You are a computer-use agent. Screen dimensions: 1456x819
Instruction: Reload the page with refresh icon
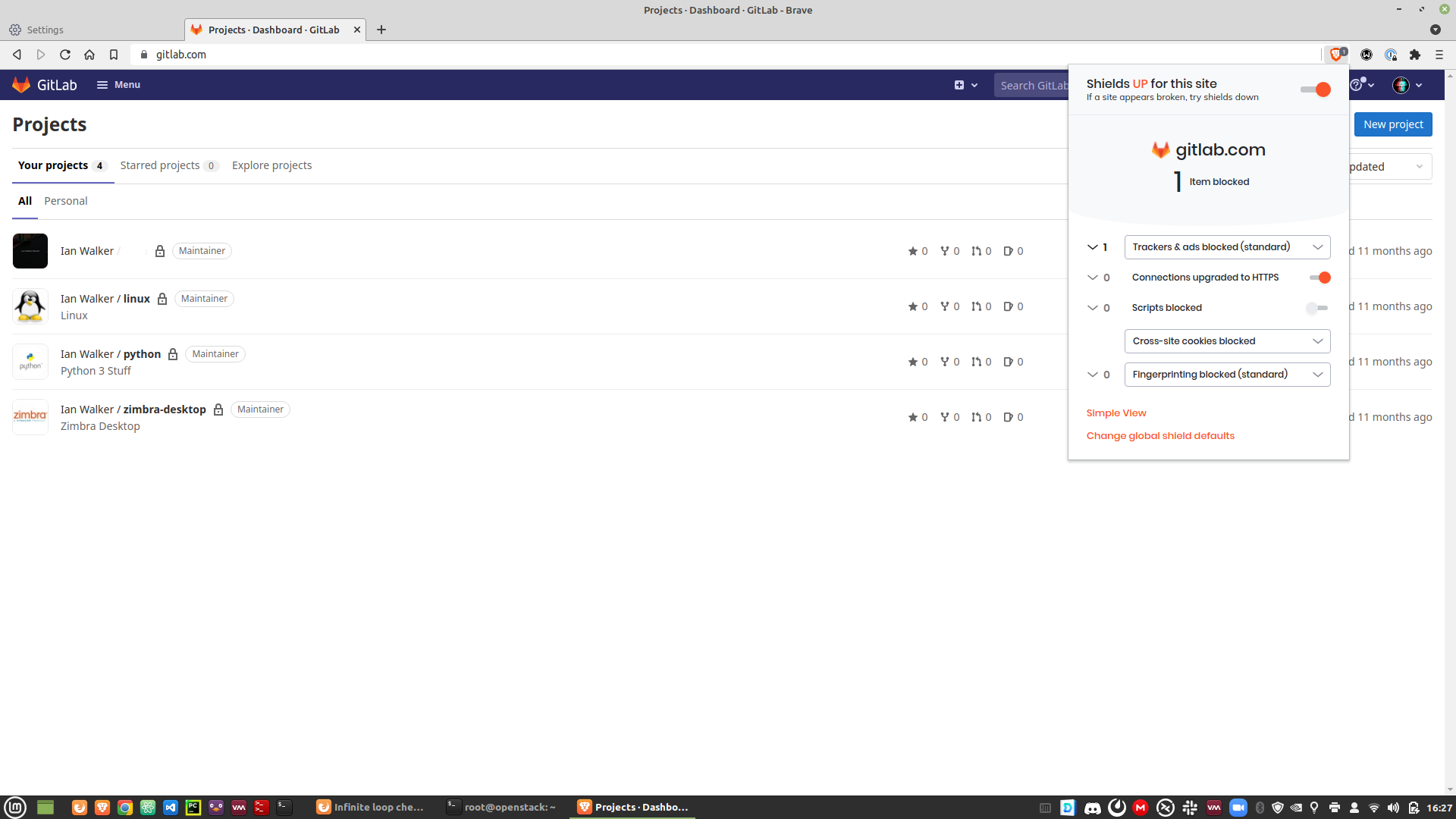(x=65, y=55)
